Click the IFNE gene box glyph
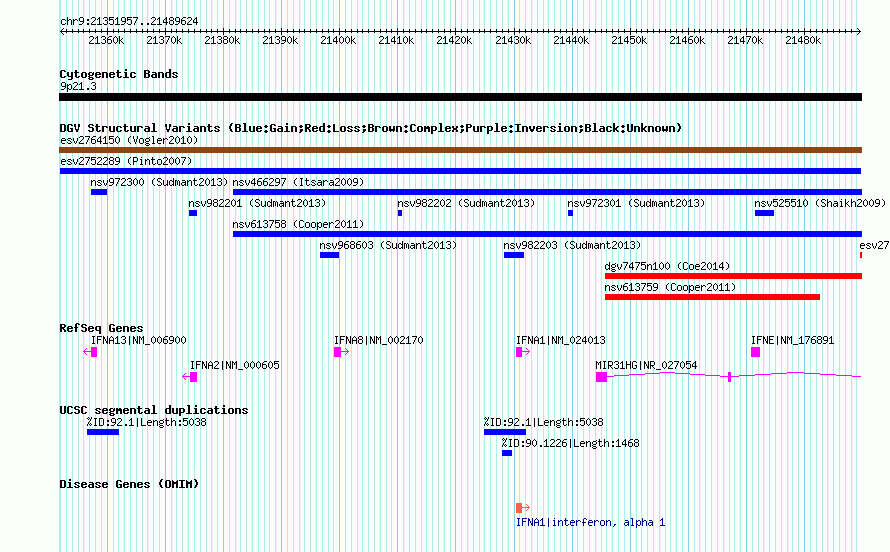Screen dimensions: 890x552 pyautogui.click(x=755, y=352)
